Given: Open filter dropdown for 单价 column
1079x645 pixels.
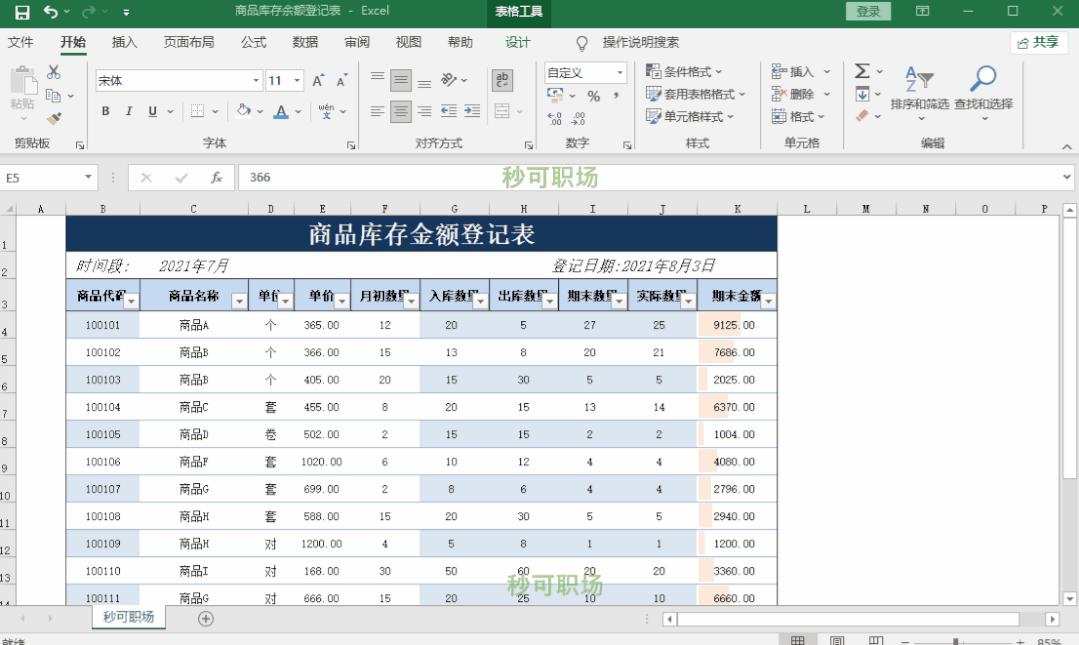Looking at the screenshot, I should [341, 301].
